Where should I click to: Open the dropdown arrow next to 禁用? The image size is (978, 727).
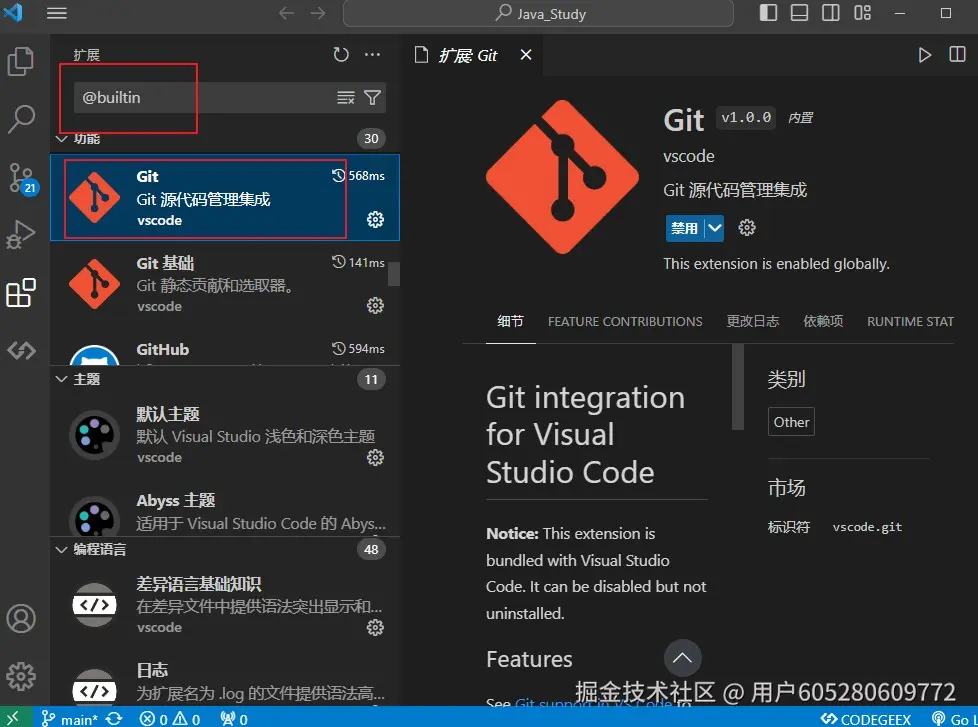click(714, 228)
